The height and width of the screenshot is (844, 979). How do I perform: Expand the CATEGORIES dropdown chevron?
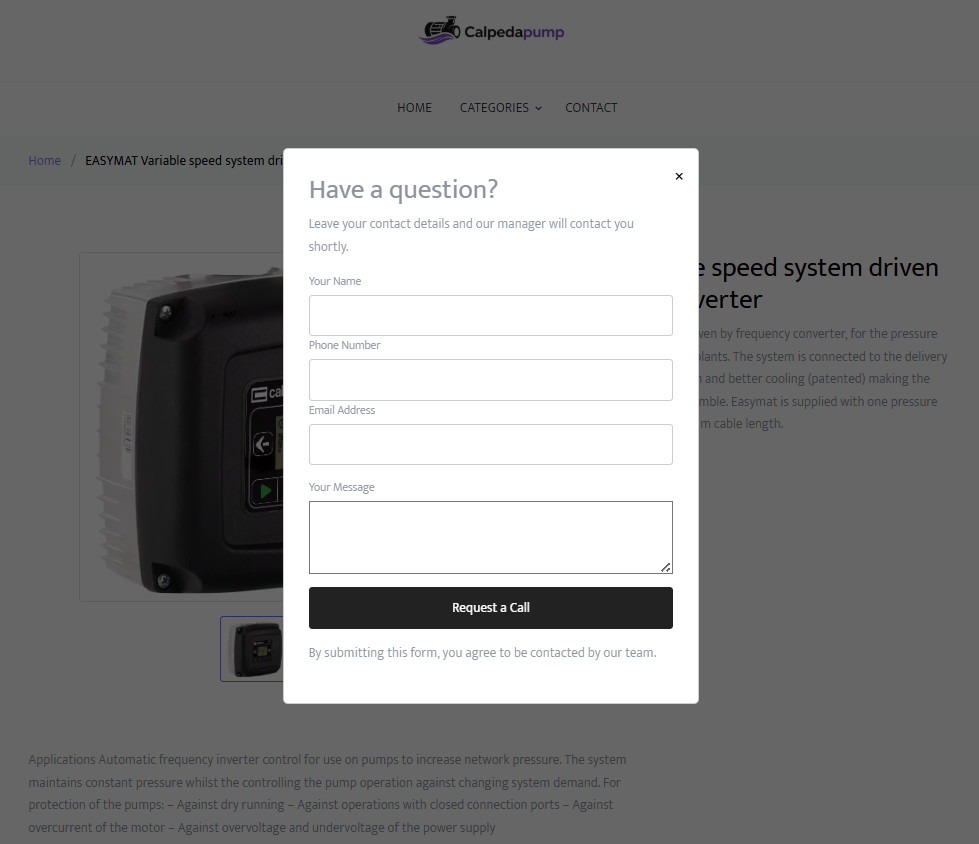538,108
